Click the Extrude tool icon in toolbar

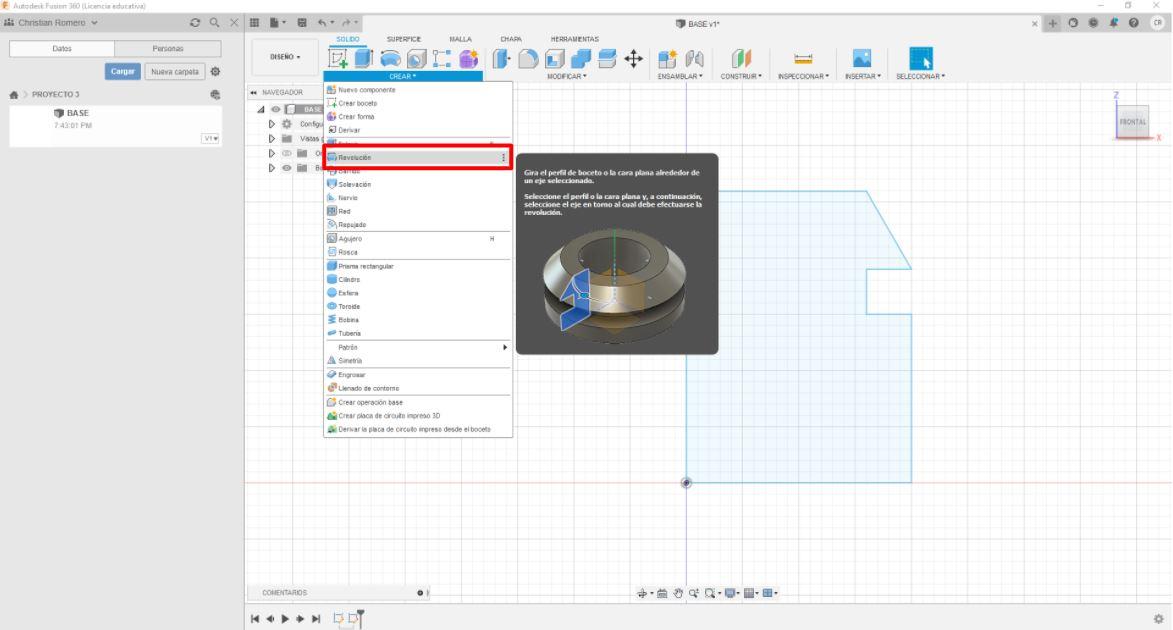click(x=364, y=58)
